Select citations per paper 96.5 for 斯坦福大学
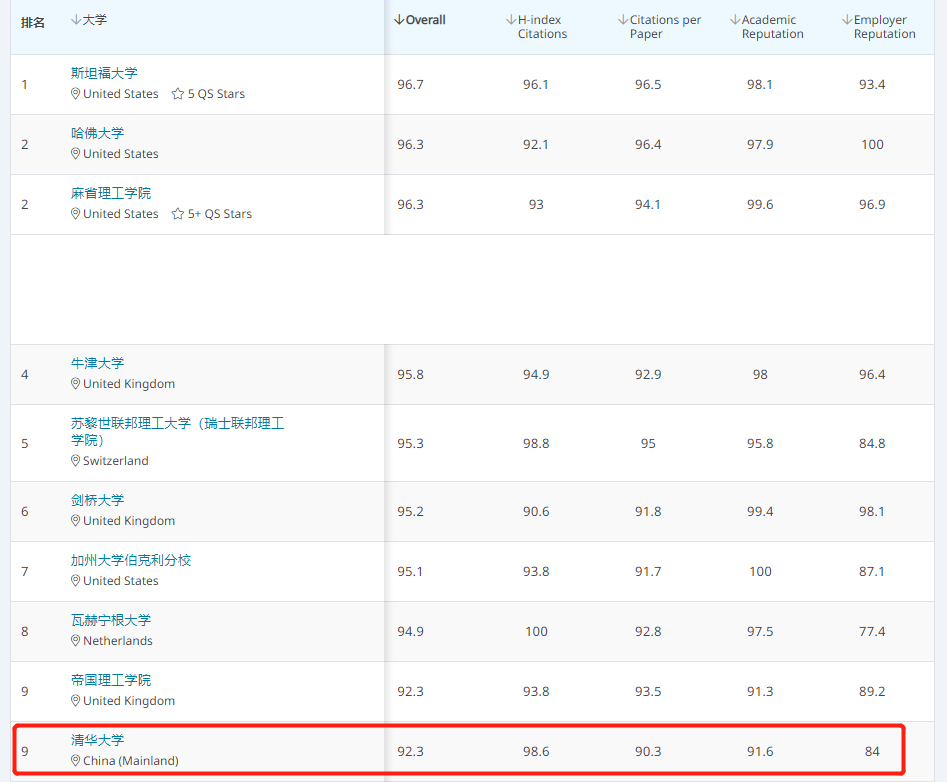Image resolution: width=947 pixels, height=782 pixels. tap(648, 85)
